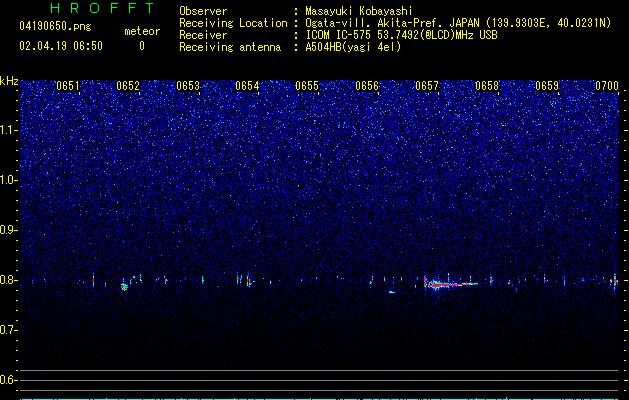Click the 1.1 kHz axis label
This screenshot has height=400, width=629.
pos(8,130)
